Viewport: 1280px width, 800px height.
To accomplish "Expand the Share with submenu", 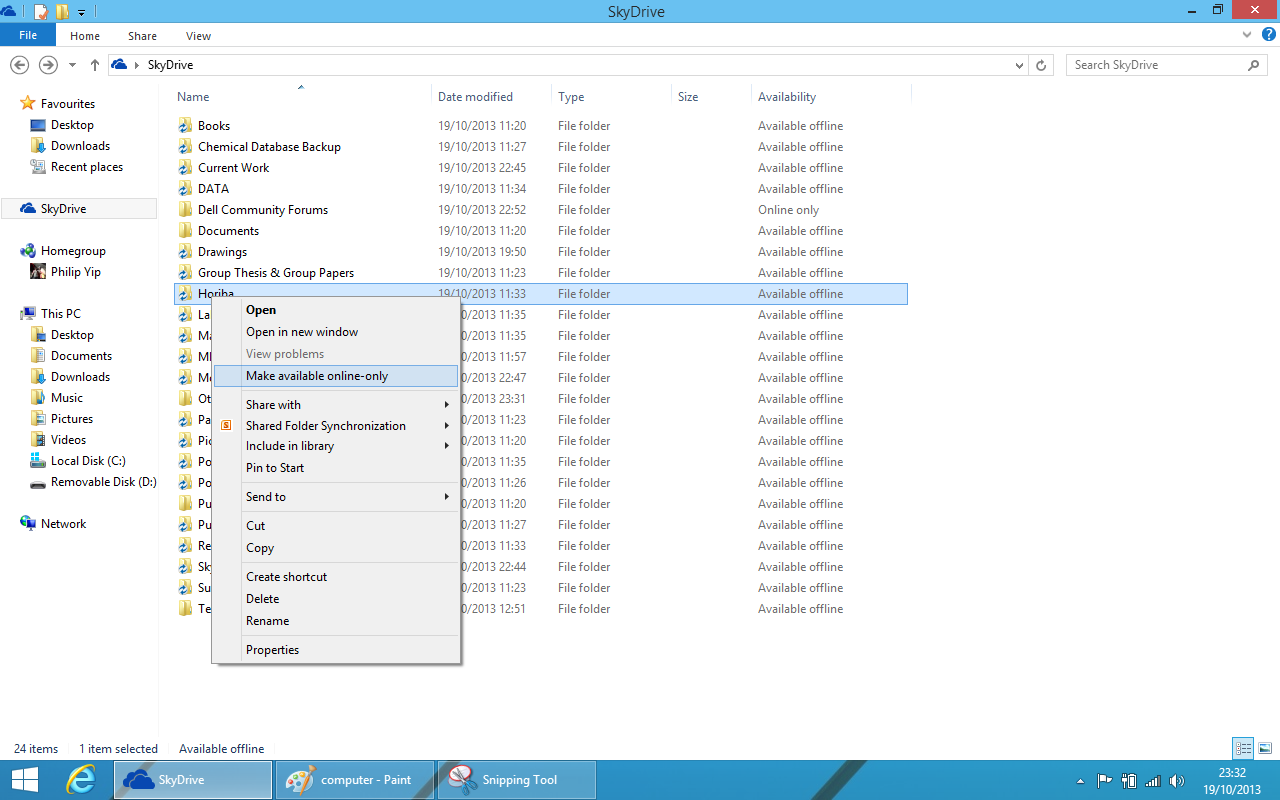I will (x=336, y=405).
